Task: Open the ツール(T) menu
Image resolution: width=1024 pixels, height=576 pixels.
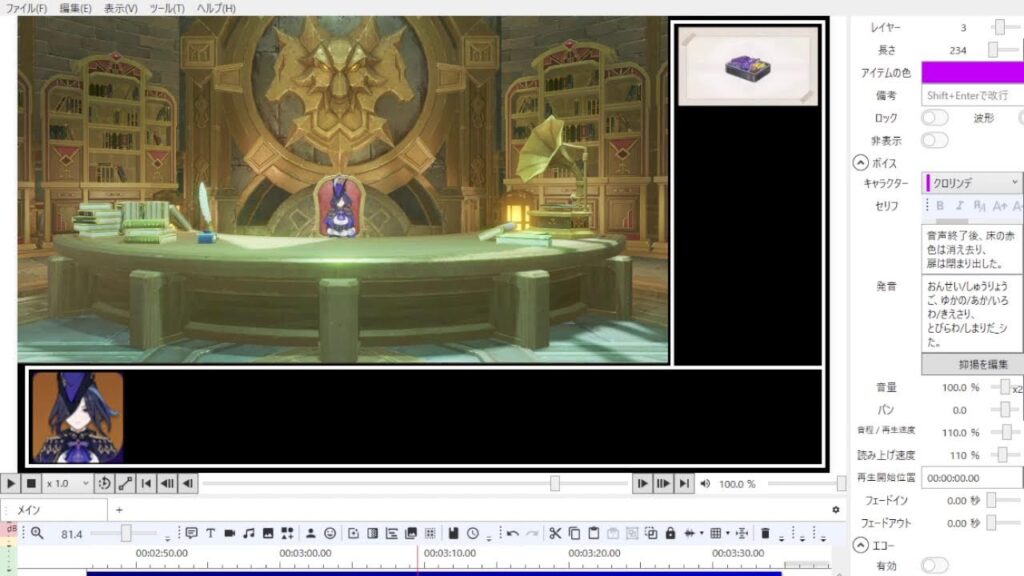Action: point(166,8)
